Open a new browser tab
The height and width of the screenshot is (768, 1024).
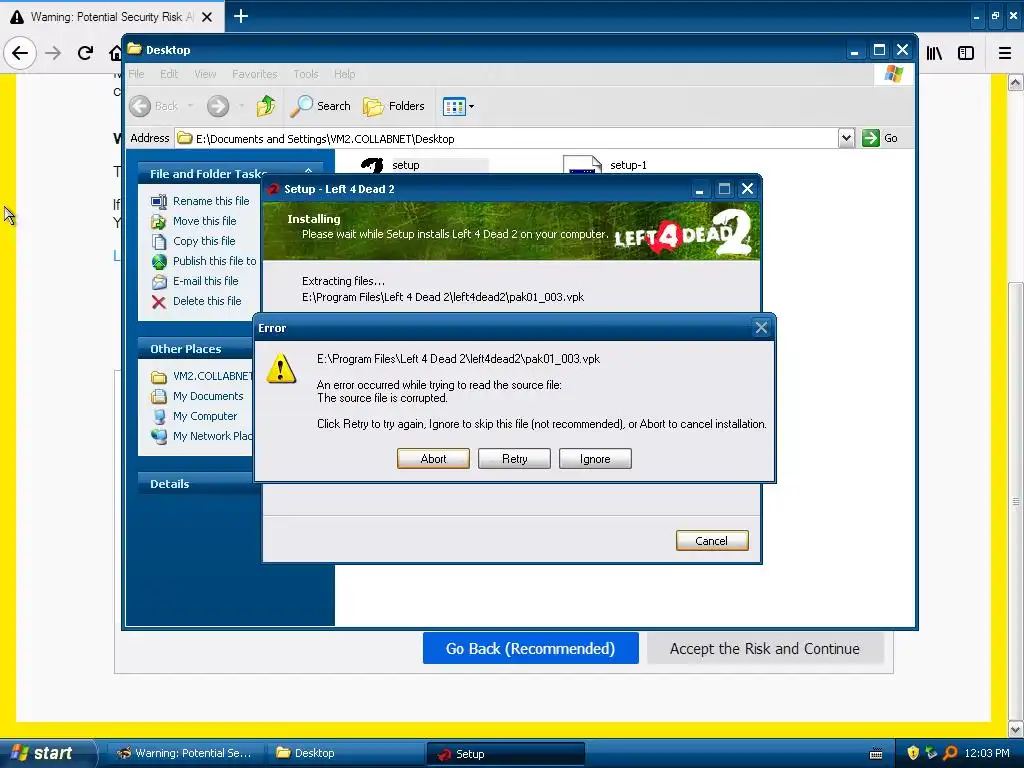tap(241, 16)
